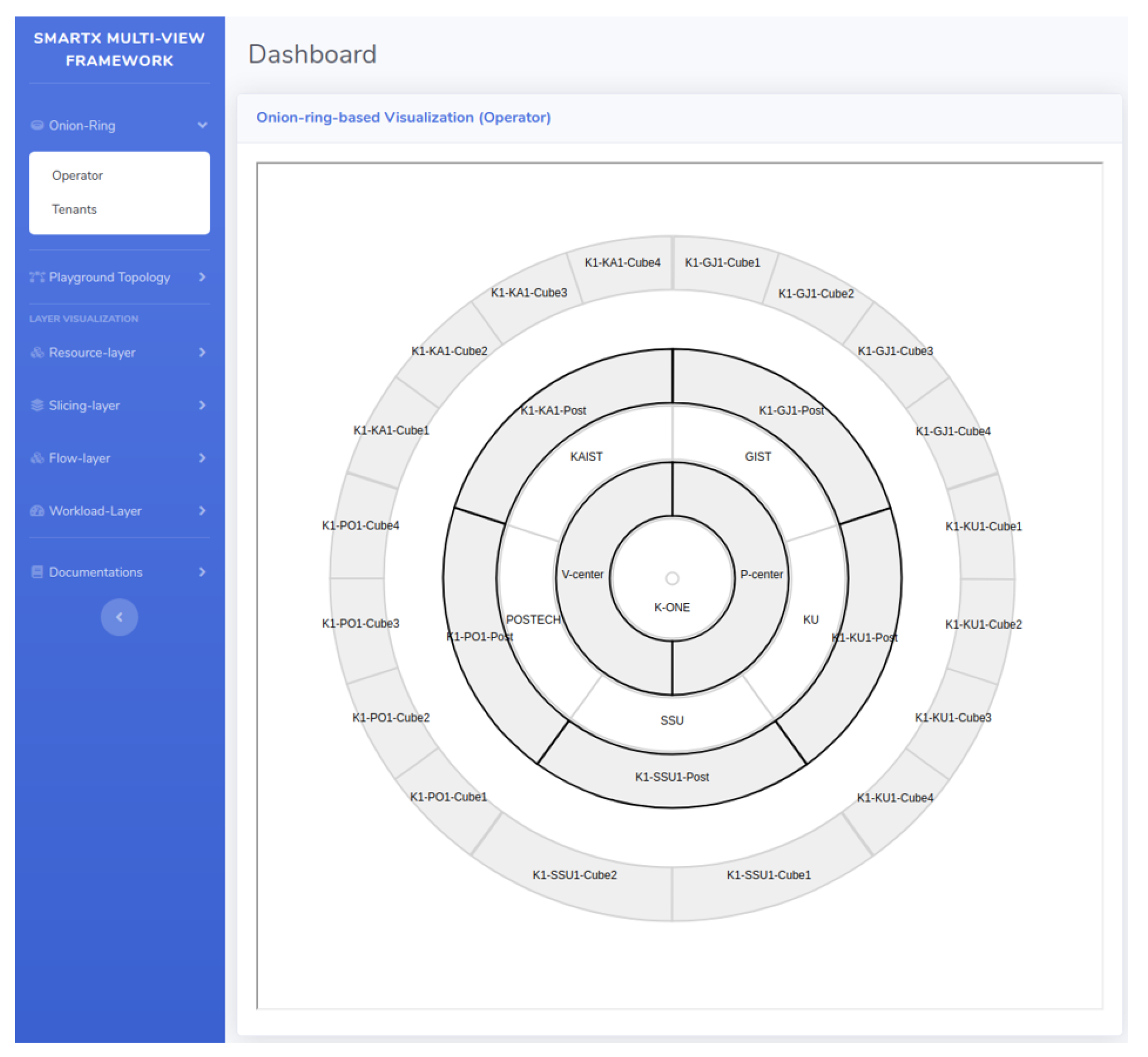Click the Playground Topology network icon
The width and height of the screenshot is (1148, 1057).
[x=37, y=278]
